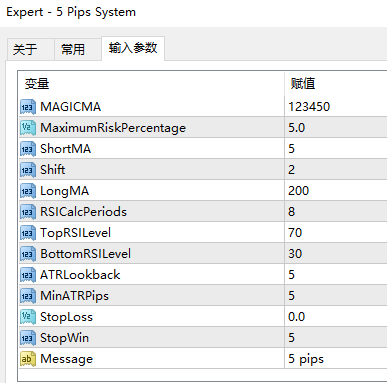Click the 变量 column header
Viewport: 387px width, 383px height.
152,84
